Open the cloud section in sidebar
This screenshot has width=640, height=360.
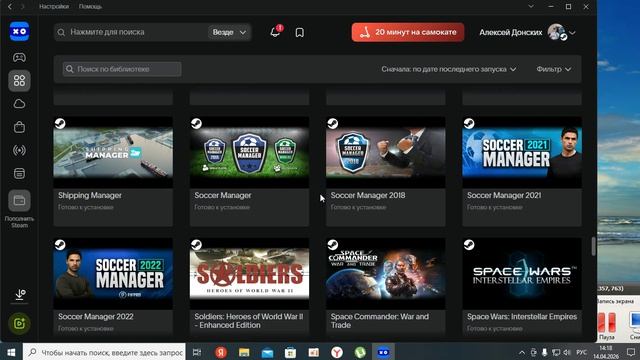click(x=19, y=104)
